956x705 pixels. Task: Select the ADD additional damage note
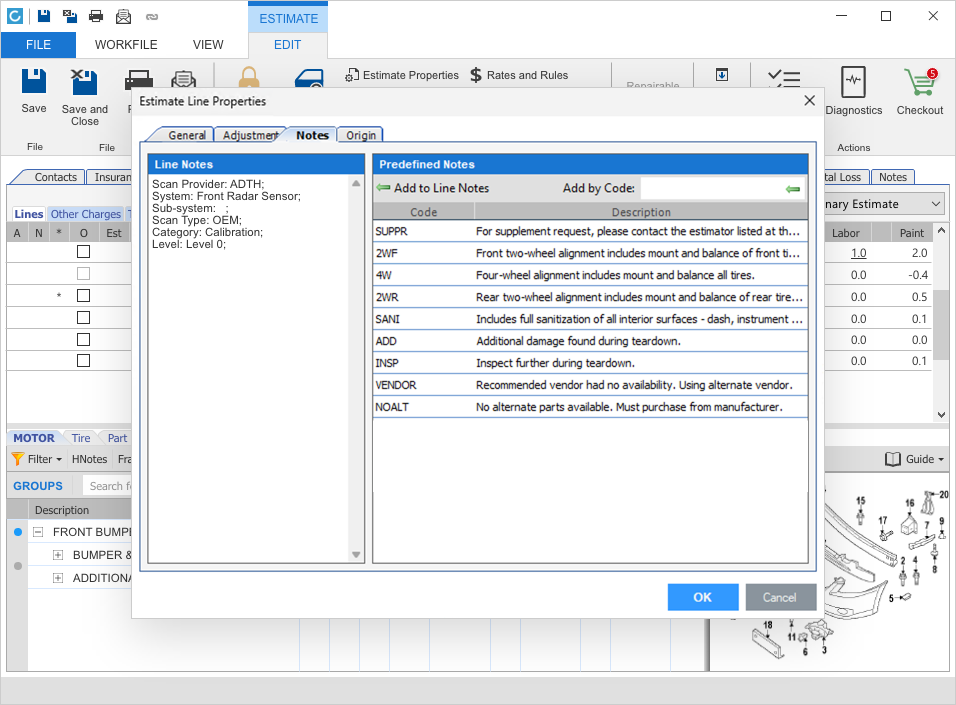pyautogui.click(x=590, y=341)
